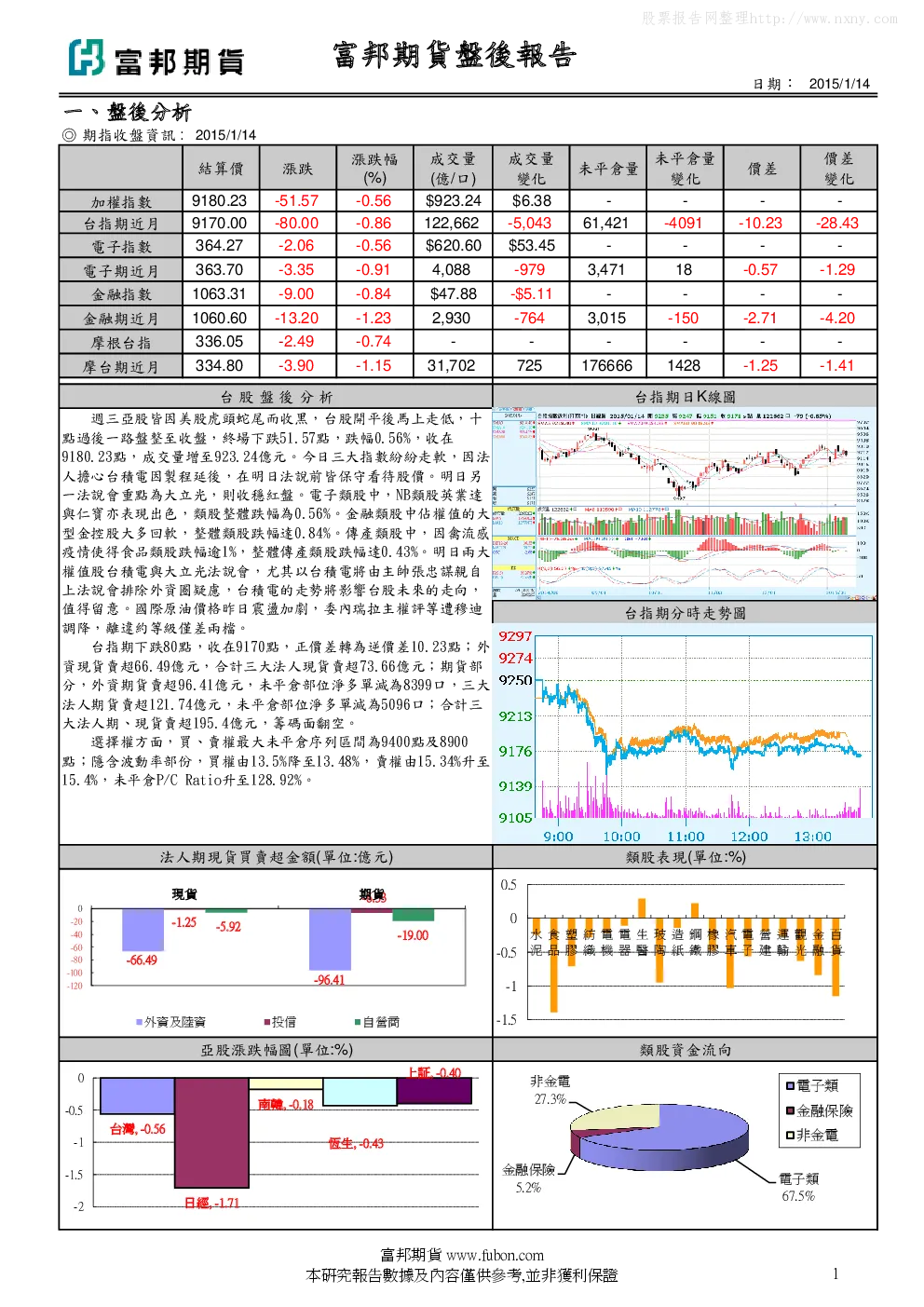Click the 類股資金流向 panel header

685,1050
